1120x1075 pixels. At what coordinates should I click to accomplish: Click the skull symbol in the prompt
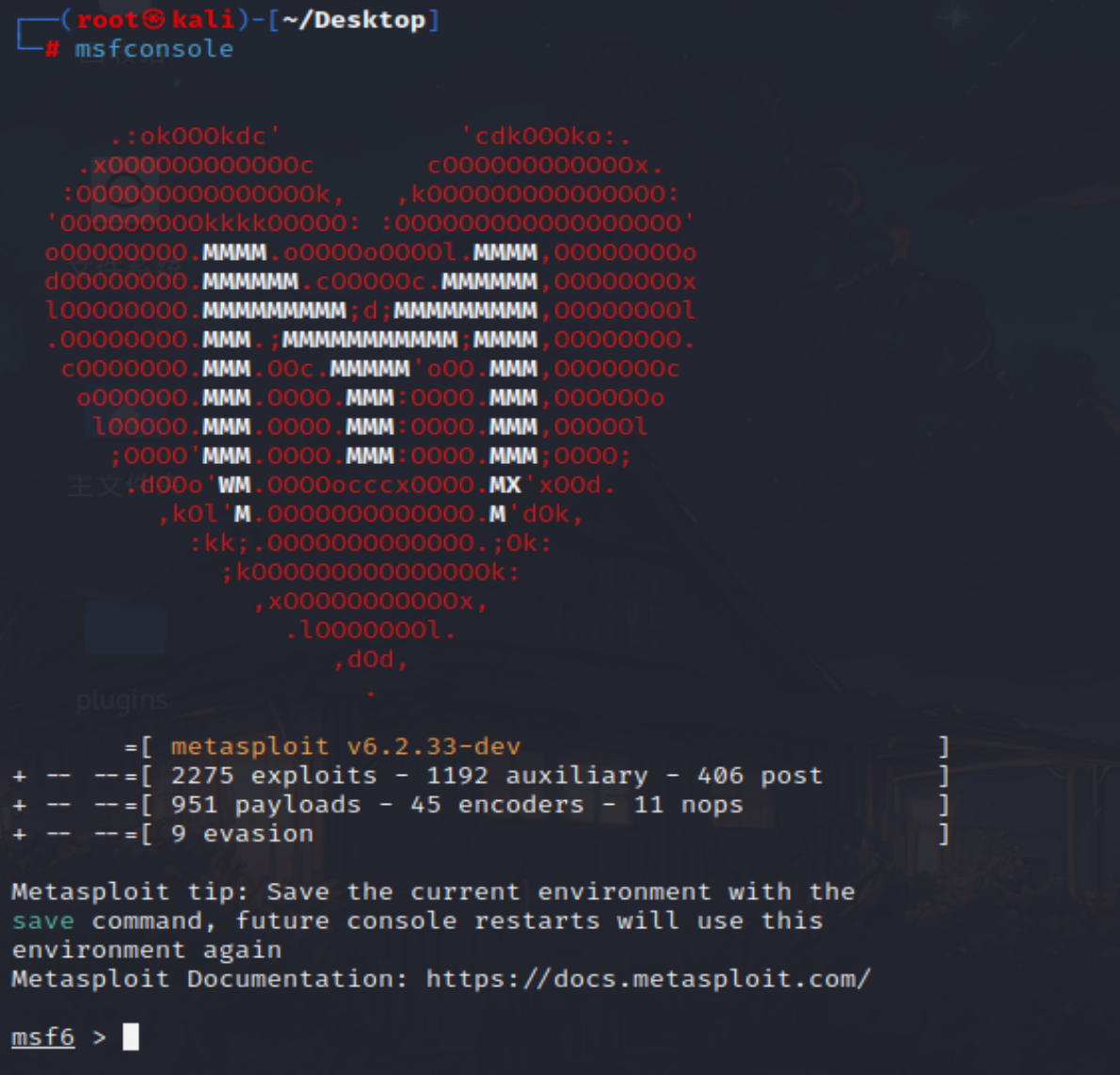coord(154,19)
